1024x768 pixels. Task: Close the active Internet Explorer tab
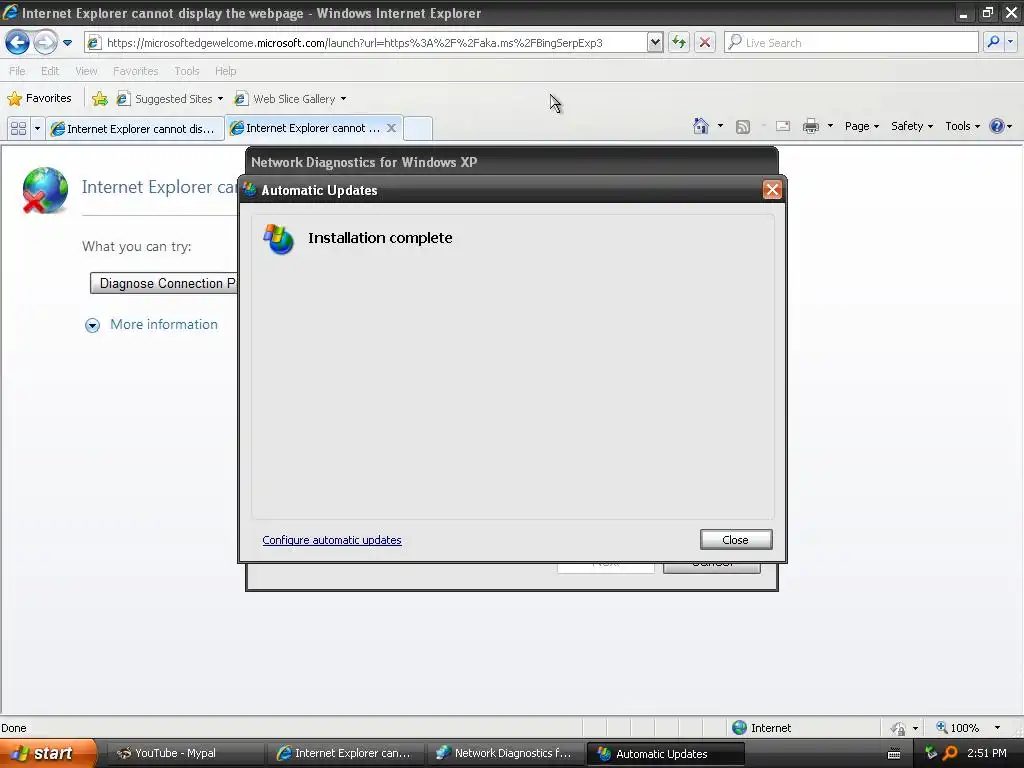click(x=391, y=128)
